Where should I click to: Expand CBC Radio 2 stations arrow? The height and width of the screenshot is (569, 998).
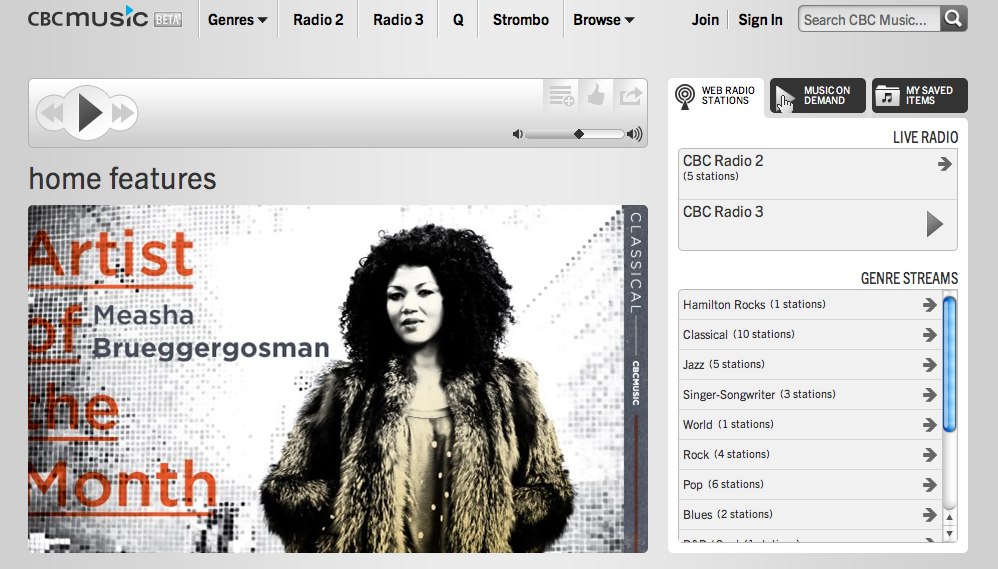click(x=944, y=164)
